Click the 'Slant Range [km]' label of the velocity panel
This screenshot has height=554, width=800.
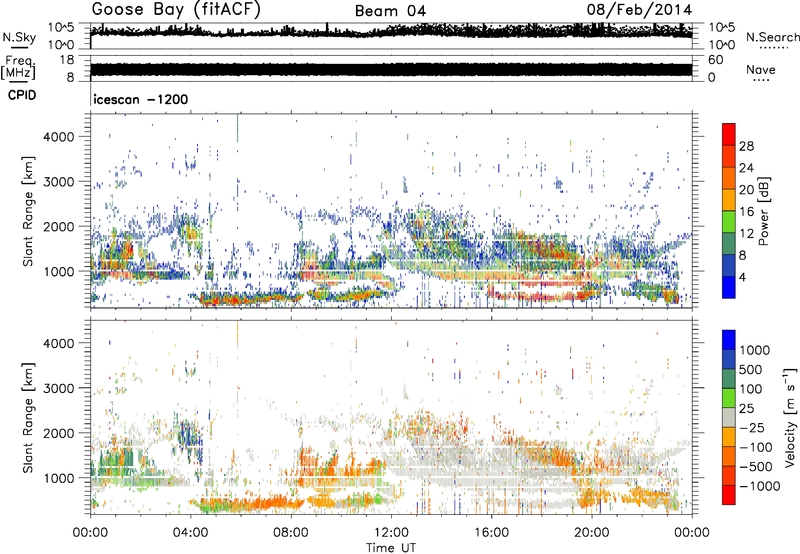tap(28, 417)
